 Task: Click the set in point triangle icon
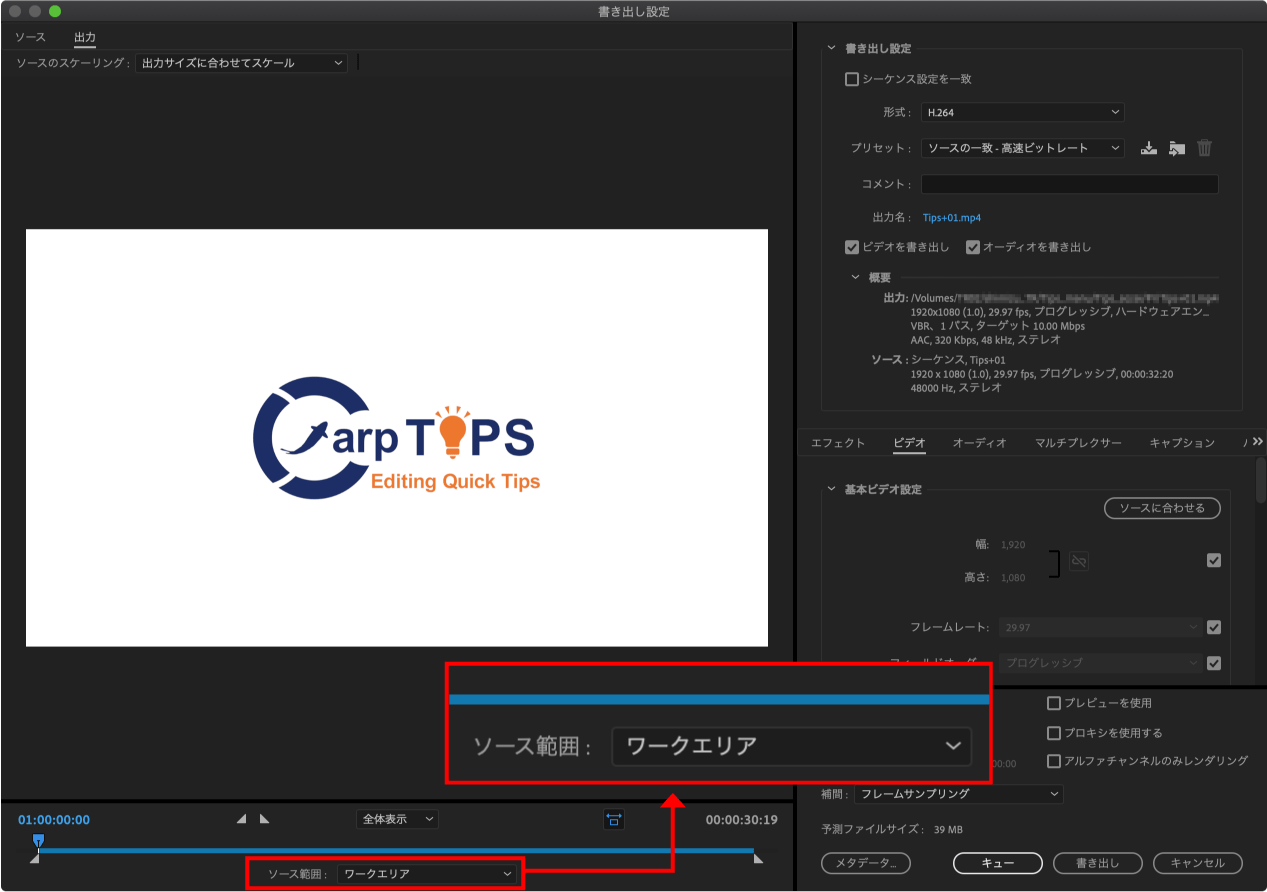click(241, 819)
